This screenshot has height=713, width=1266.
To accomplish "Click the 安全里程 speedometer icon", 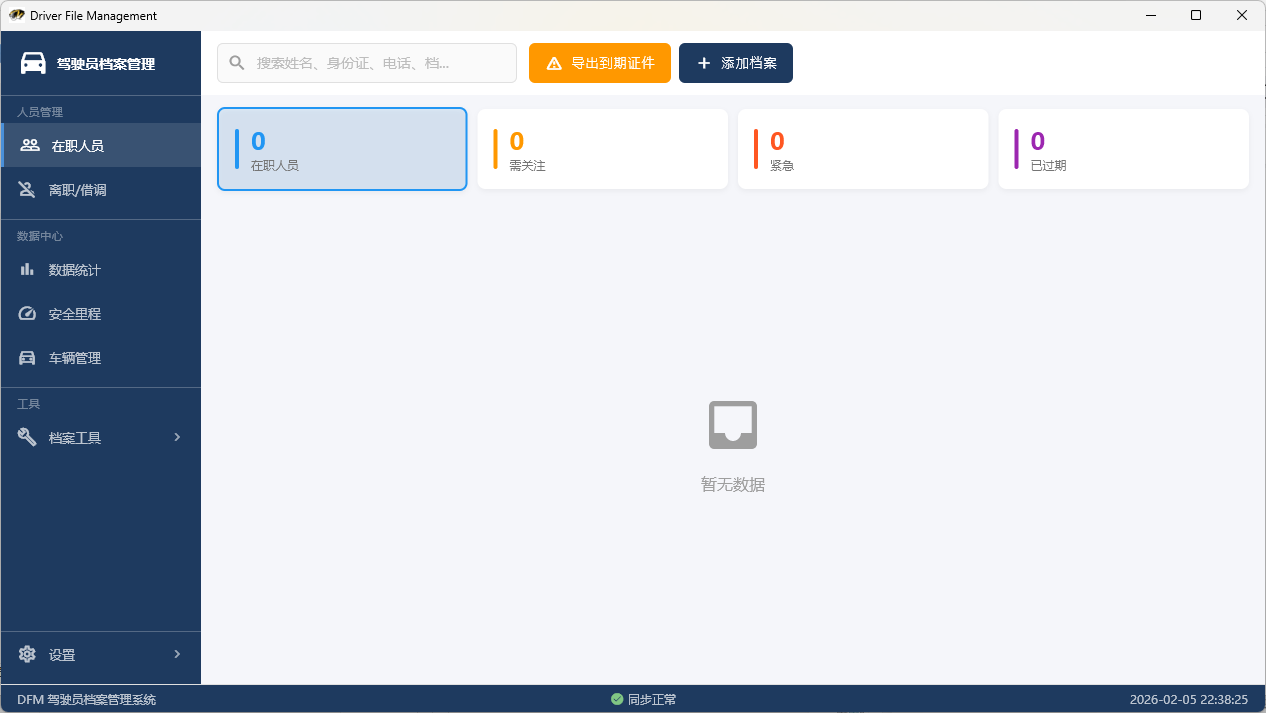I will pyautogui.click(x=28, y=314).
